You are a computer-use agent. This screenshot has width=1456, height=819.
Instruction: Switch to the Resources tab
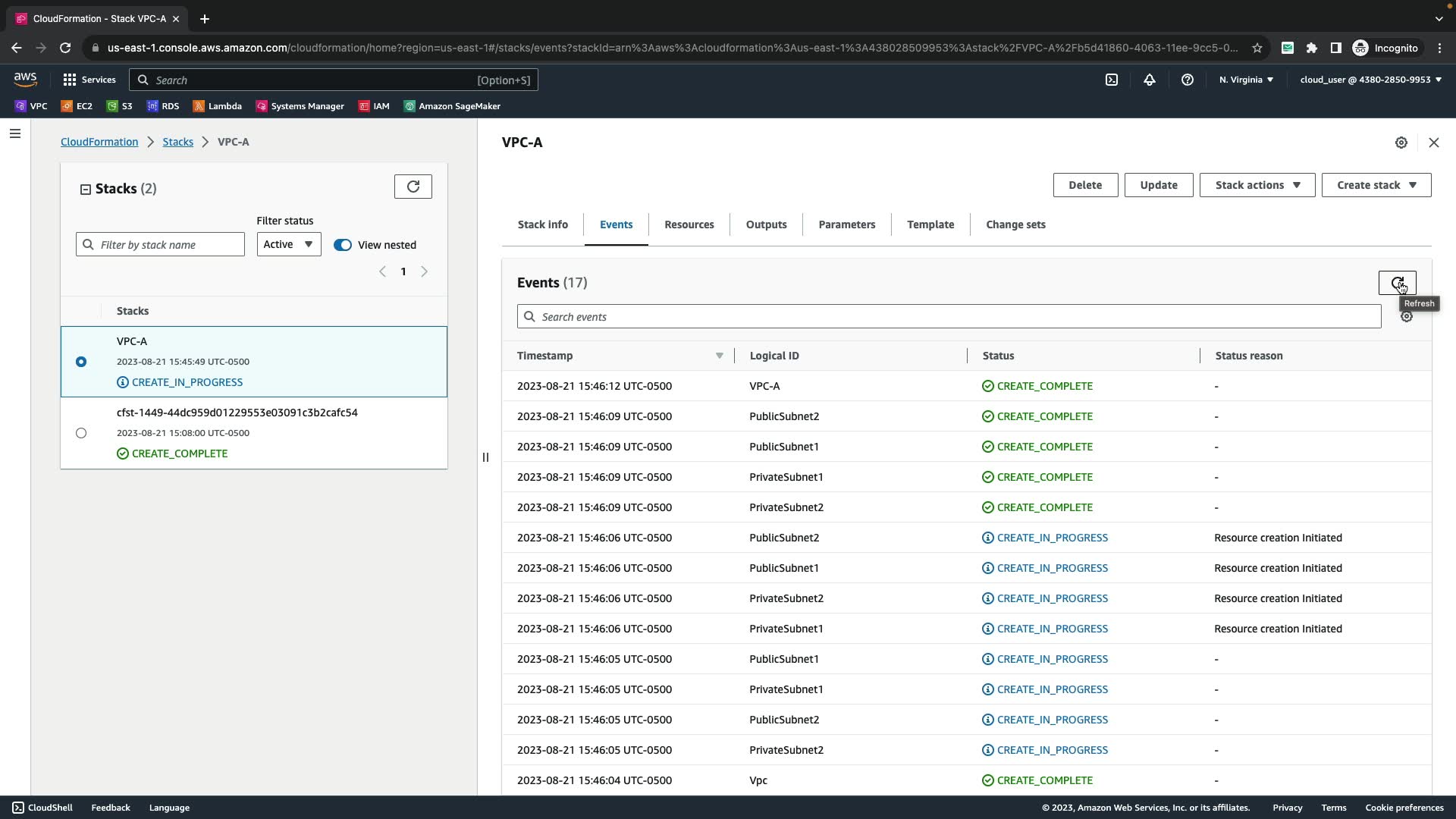click(x=689, y=224)
